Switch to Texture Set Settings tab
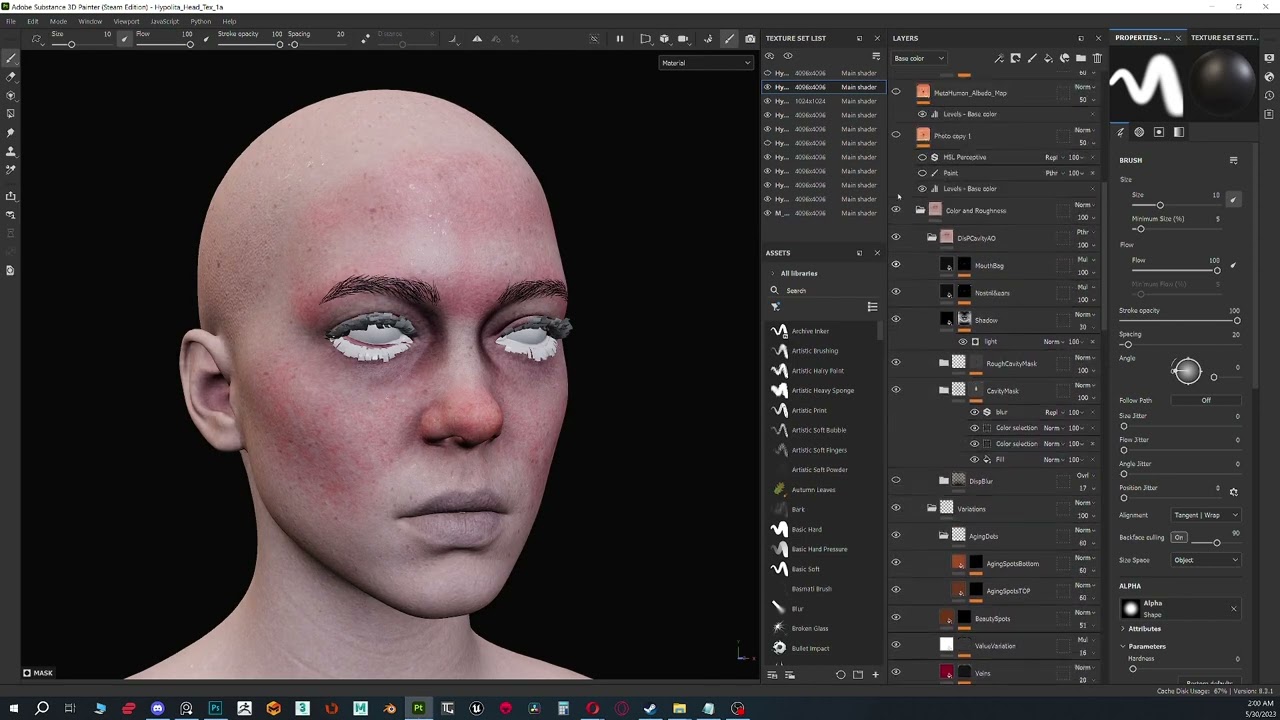The width and height of the screenshot is (1280, 720). point(1224,38)
